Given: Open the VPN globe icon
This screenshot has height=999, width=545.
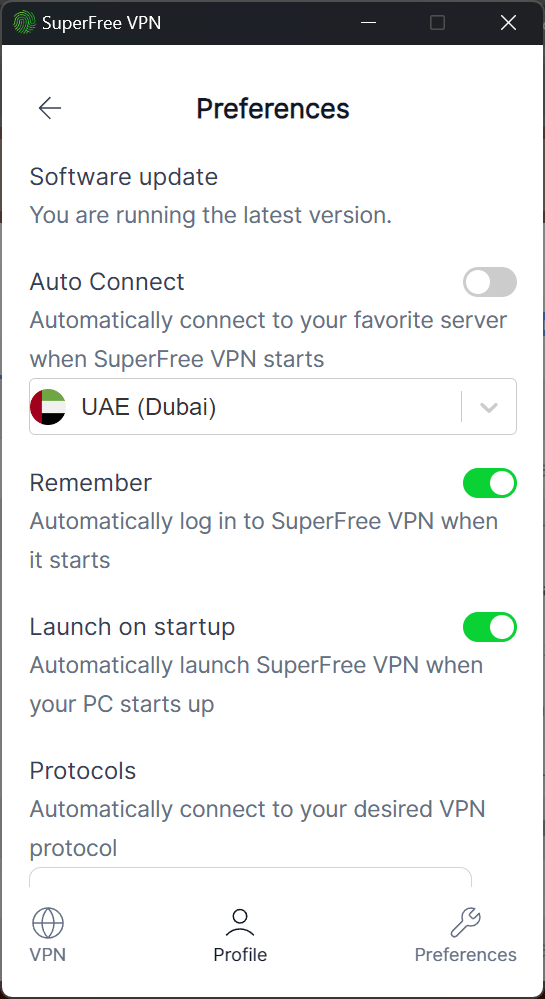Looking at the screenshot, I should tap(48, 923).
